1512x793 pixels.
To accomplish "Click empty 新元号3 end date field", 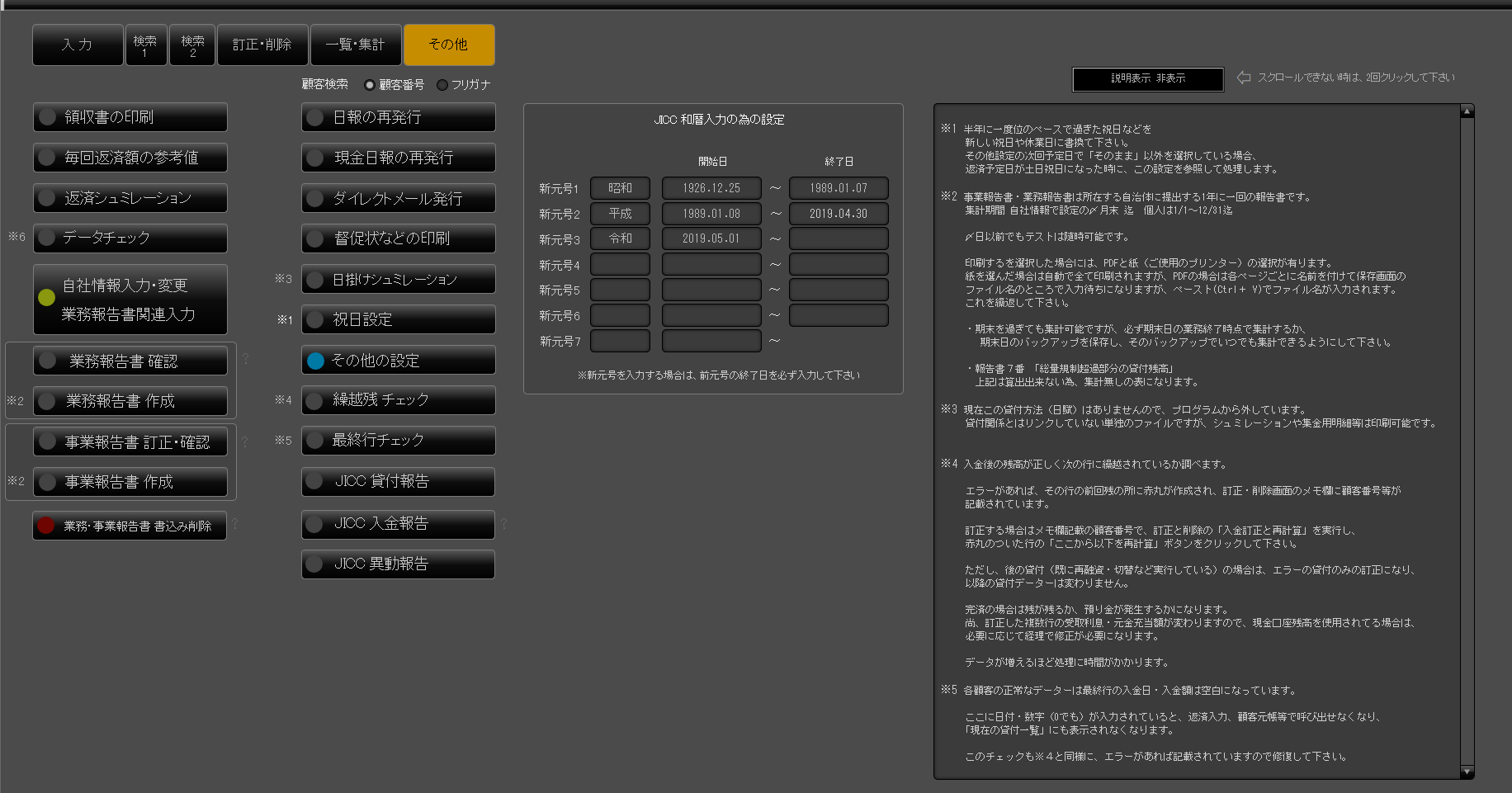I will 839,239.
